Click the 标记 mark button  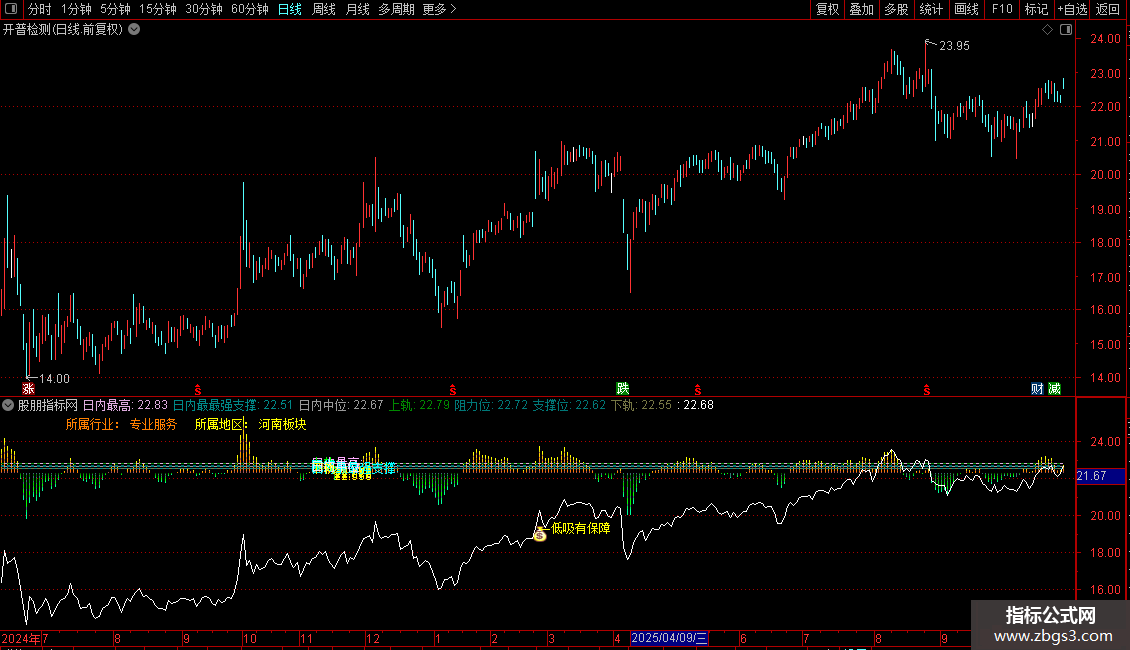[1036, 9]
